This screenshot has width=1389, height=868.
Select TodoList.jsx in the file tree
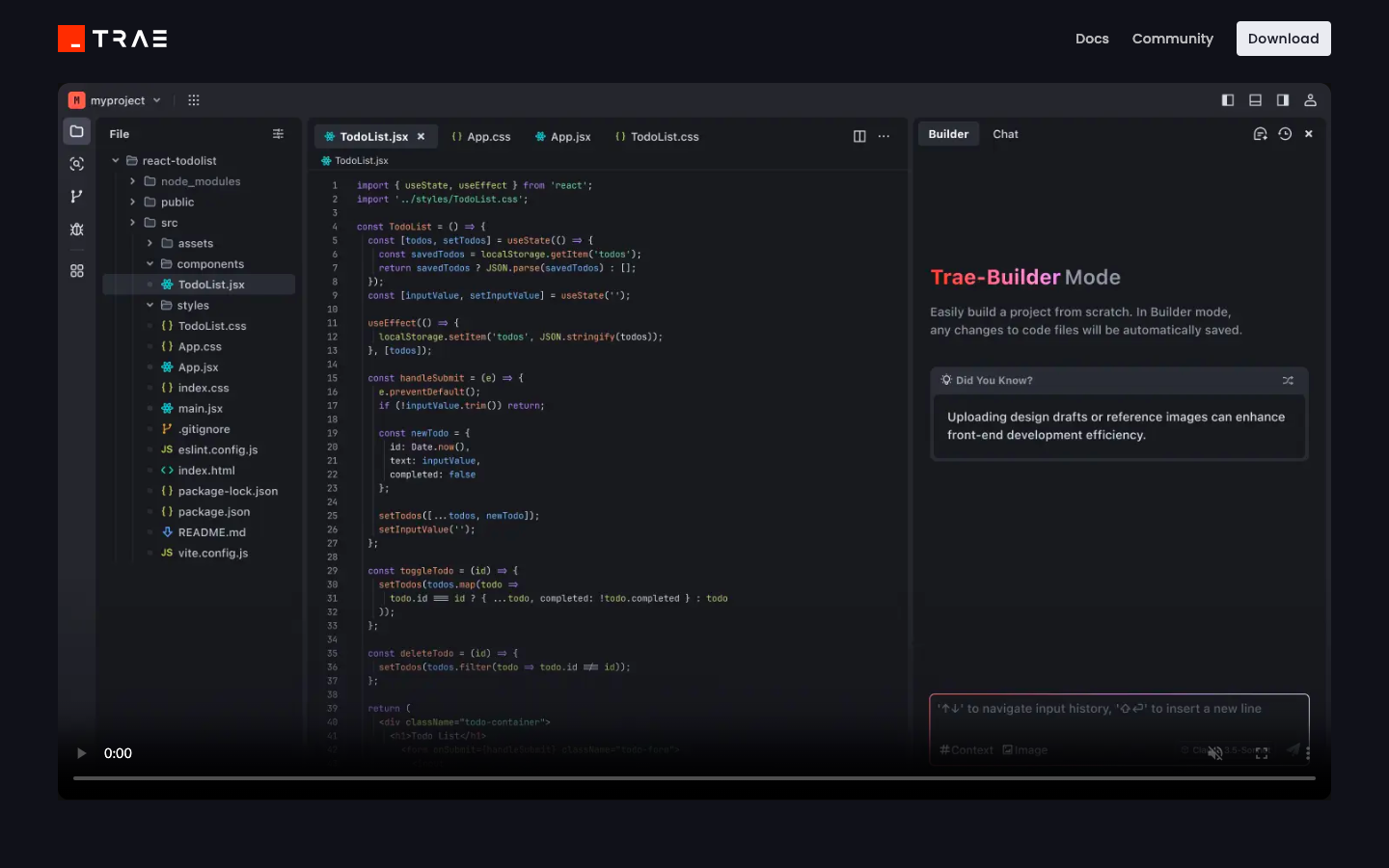coord(199,285)
